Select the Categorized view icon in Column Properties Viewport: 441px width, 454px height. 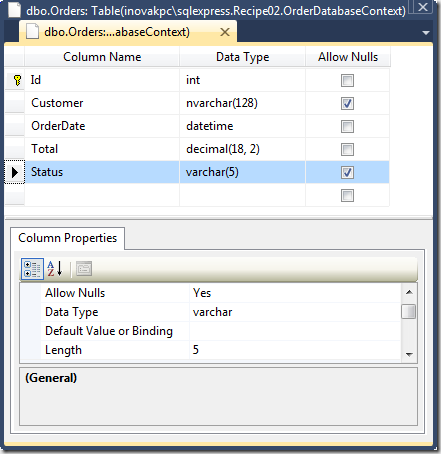[x=32, y=269]
